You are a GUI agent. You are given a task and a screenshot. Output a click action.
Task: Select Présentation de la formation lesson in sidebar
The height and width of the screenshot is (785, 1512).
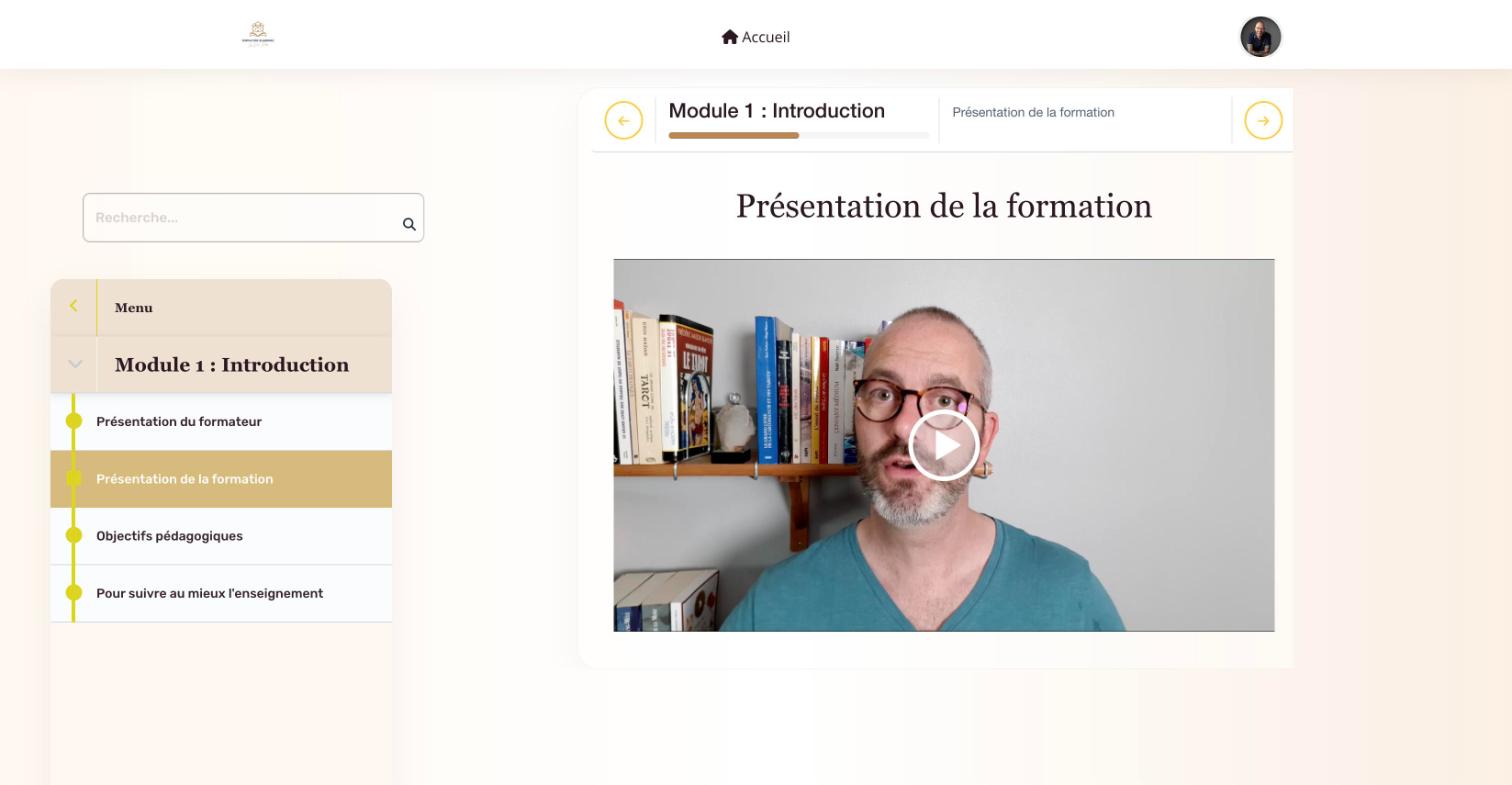[x=221, y=479]
